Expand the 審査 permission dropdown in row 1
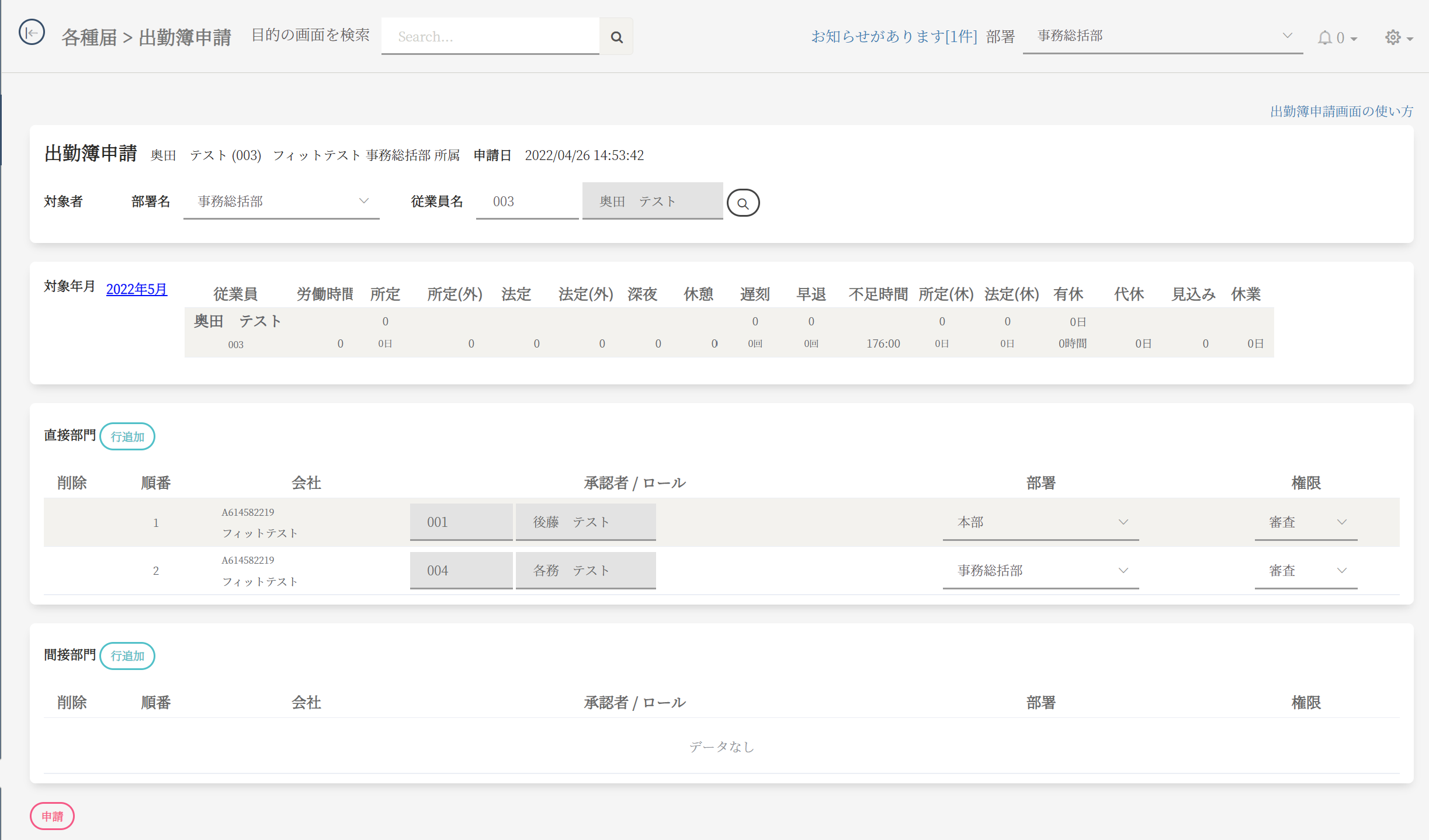1429x840 pixels. pyautogui.click(x=1306, y=522)
